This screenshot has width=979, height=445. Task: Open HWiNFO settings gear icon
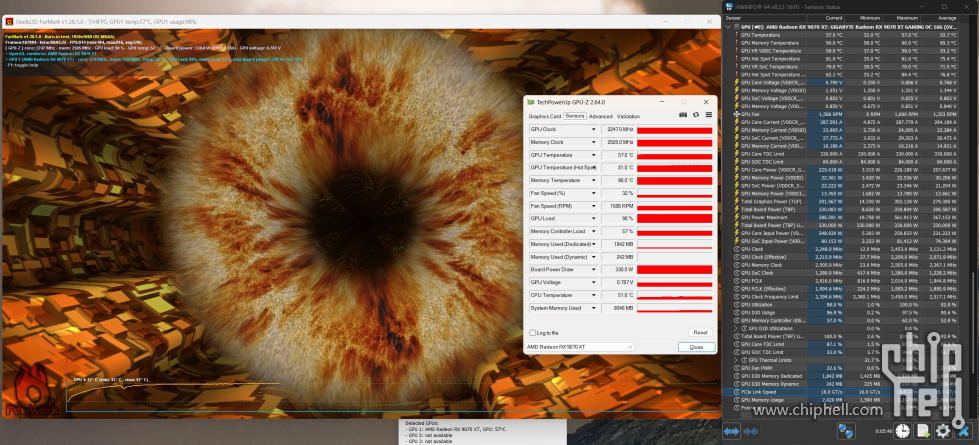pos(943,431)
